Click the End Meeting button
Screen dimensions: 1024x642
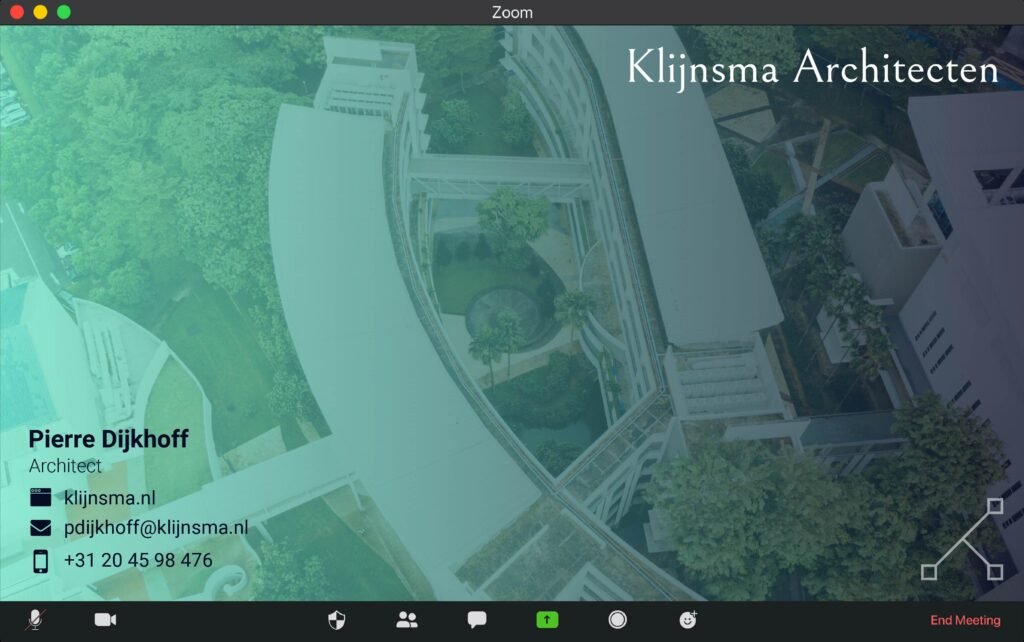click(965, 620)
